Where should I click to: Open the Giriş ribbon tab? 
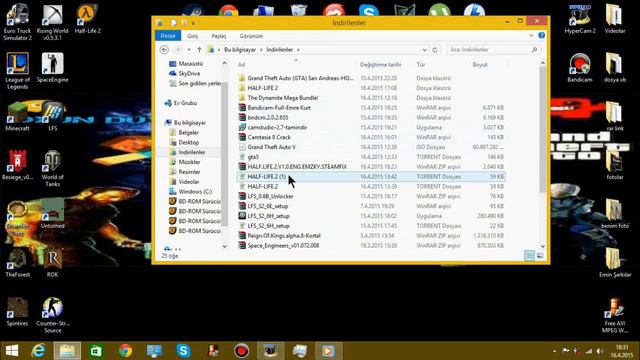[x=193, y=36]
